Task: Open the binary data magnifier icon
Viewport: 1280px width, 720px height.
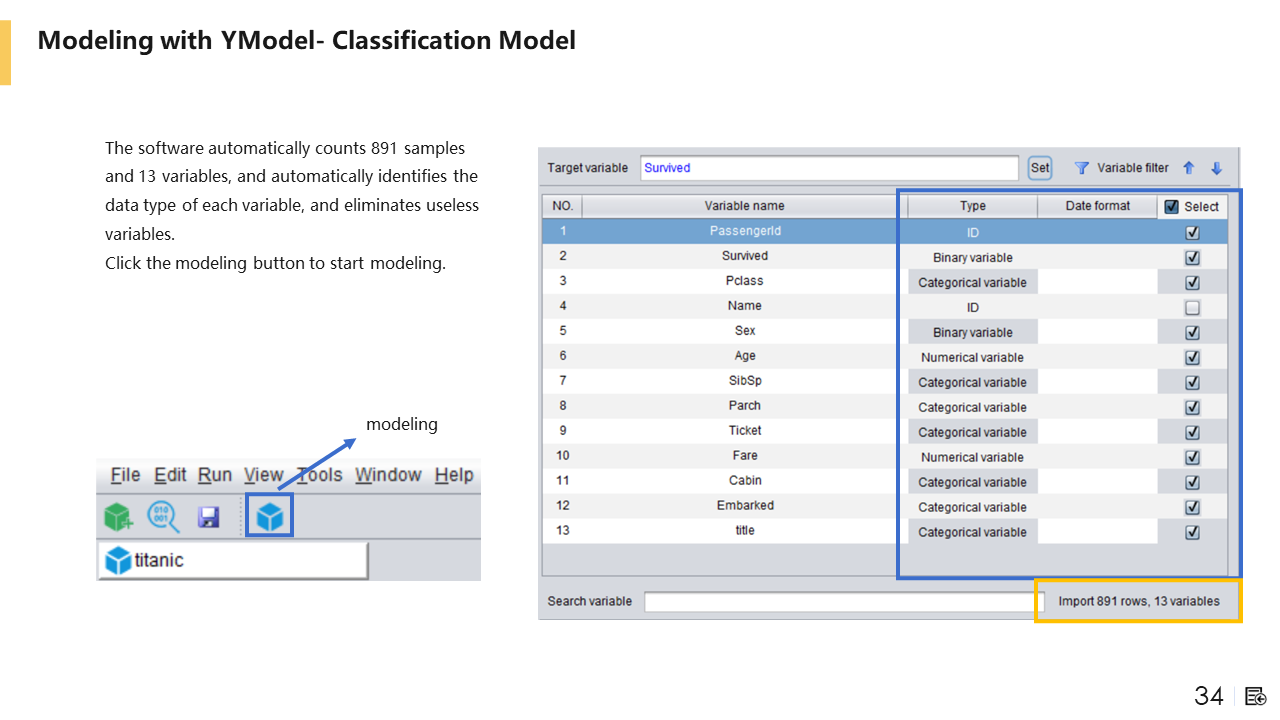Action: pos(163,516)
